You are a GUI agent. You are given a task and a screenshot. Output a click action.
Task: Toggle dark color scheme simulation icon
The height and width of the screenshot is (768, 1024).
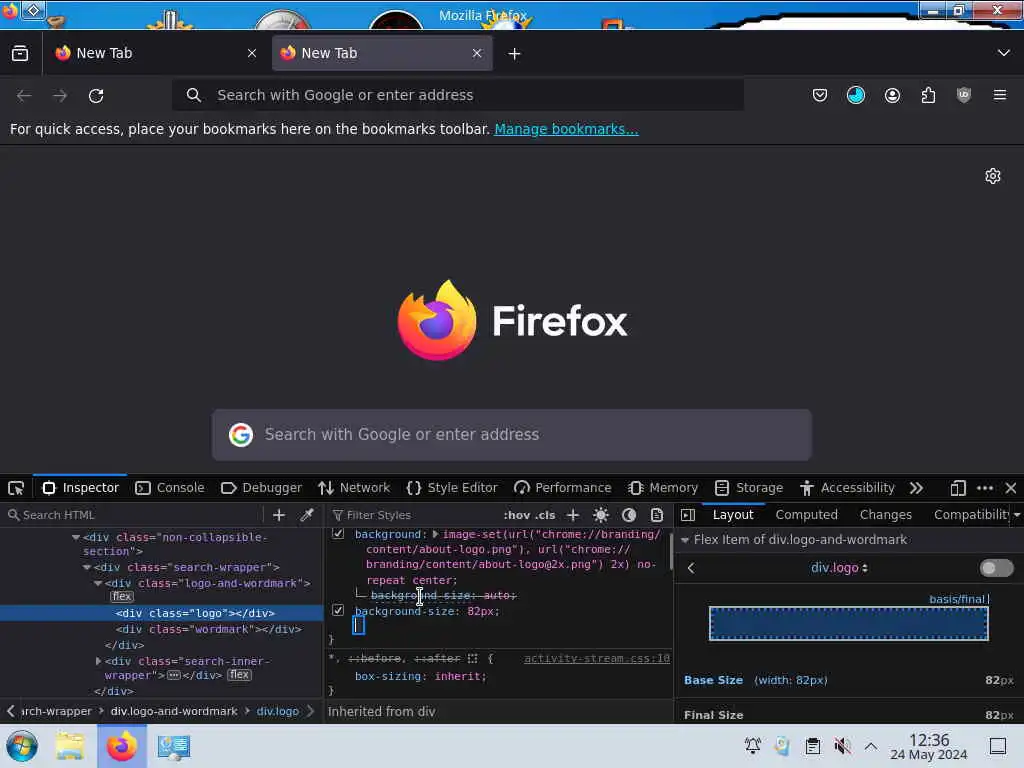tap(629, 515)
